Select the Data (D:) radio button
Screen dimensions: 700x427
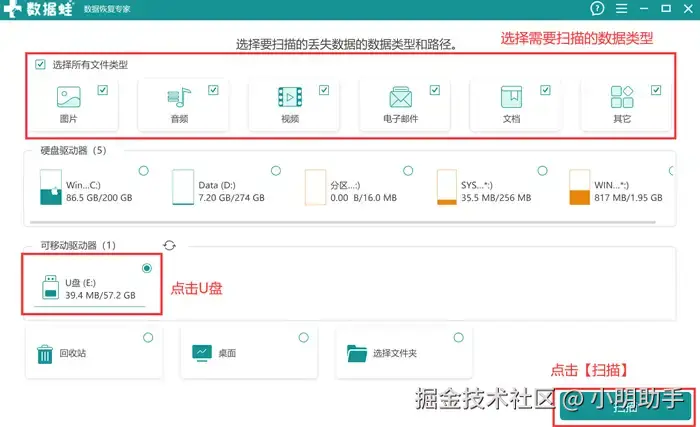(276, 171)
